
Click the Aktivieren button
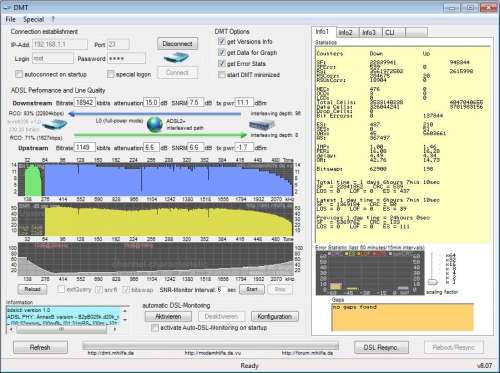point(168,316)
